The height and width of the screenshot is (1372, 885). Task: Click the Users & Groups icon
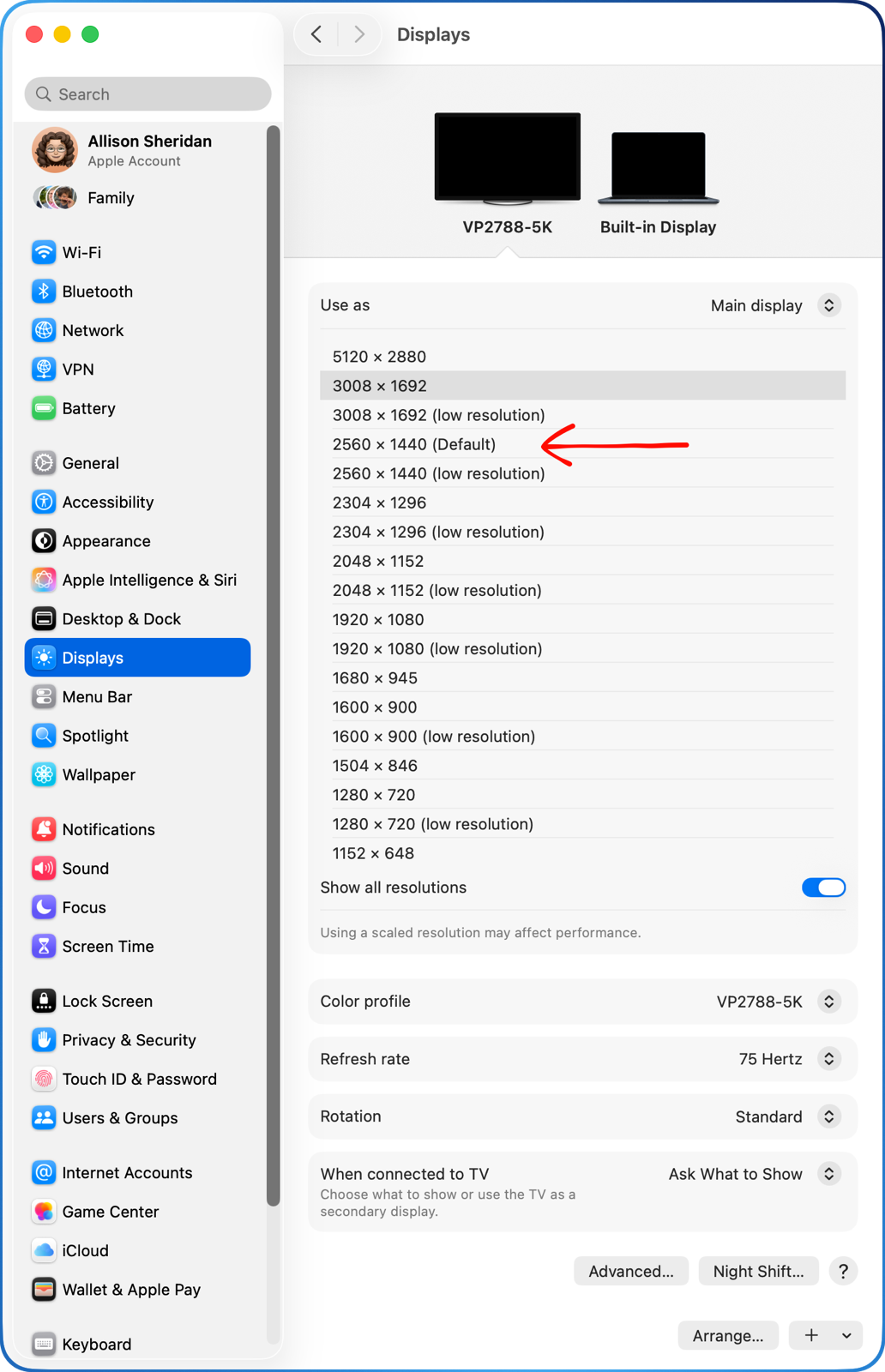point(44,1118)
